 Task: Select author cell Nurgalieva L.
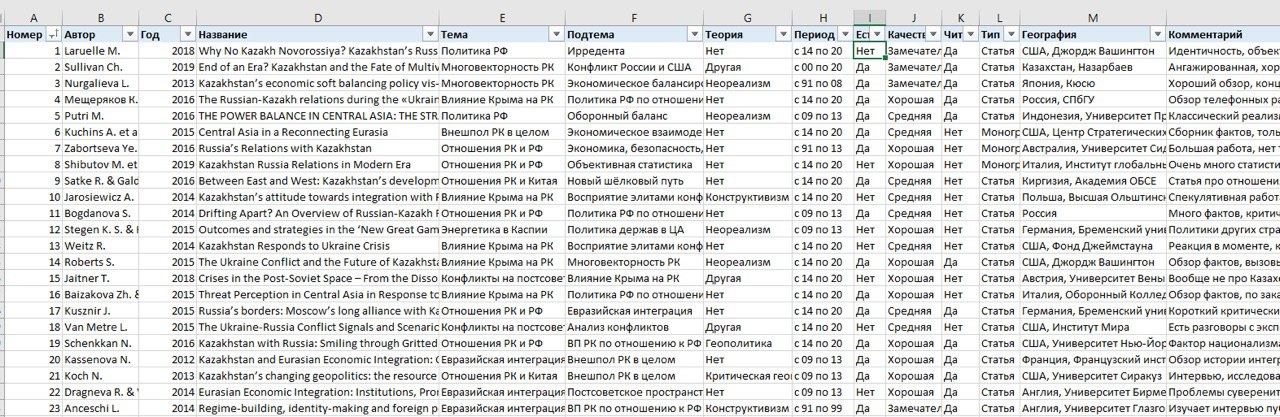point(100,83)
